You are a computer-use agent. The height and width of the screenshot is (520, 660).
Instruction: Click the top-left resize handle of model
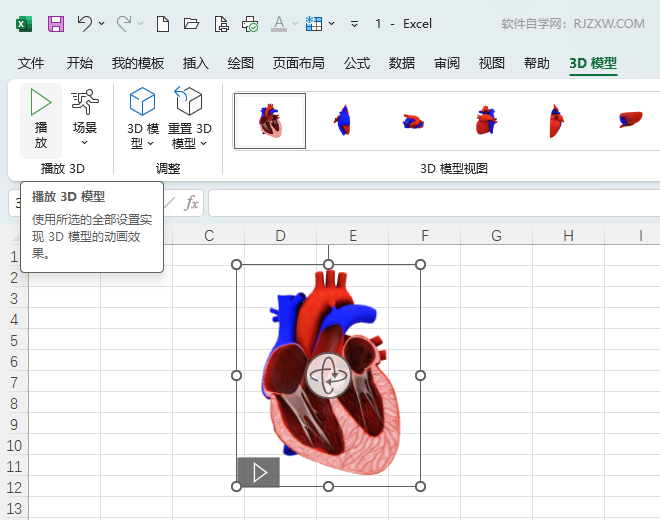(237, 264)
